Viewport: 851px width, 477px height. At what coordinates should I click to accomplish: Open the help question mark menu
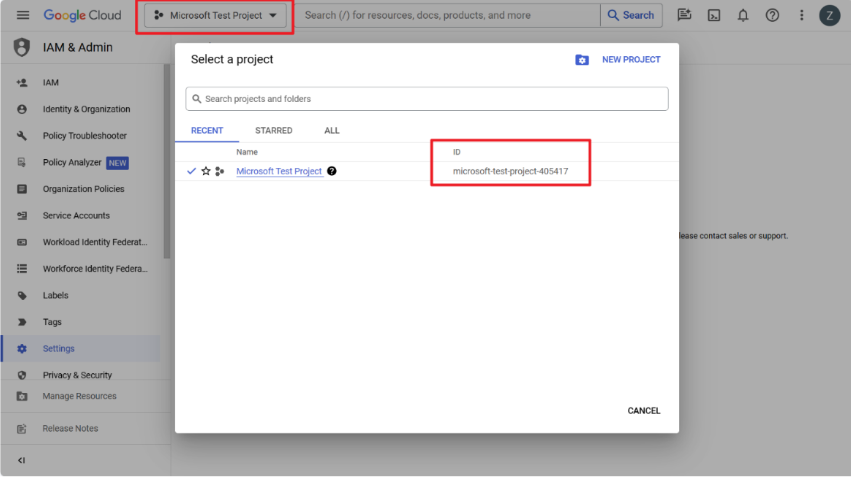tap(772, 15)
